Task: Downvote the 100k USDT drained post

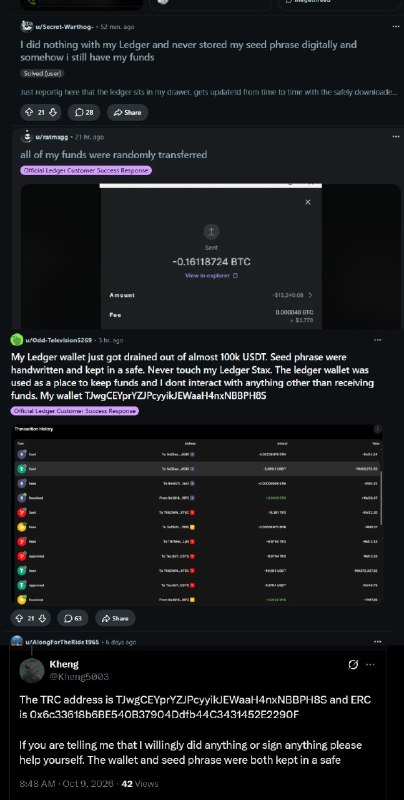Action: pyautogui.click(x=43, y=618)
